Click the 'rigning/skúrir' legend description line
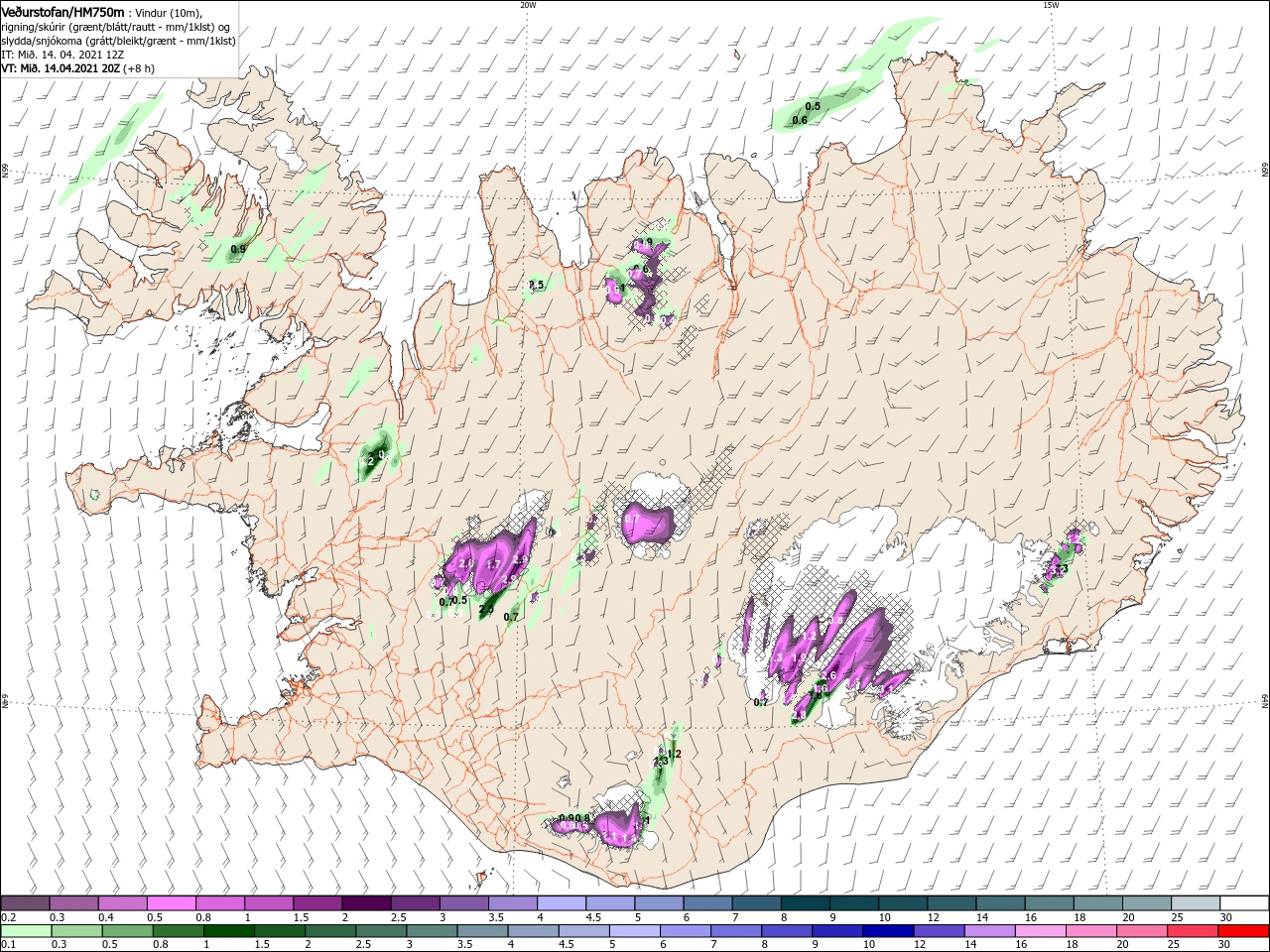Image resolution: width=1270 pixels, height=952 pixels. [113, 27]
